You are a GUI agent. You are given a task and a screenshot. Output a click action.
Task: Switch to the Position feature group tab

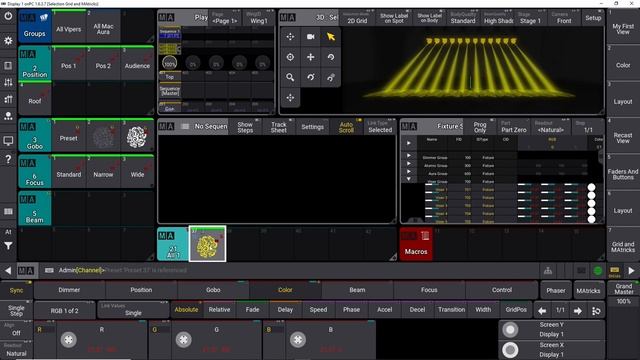tap(141, 290)
